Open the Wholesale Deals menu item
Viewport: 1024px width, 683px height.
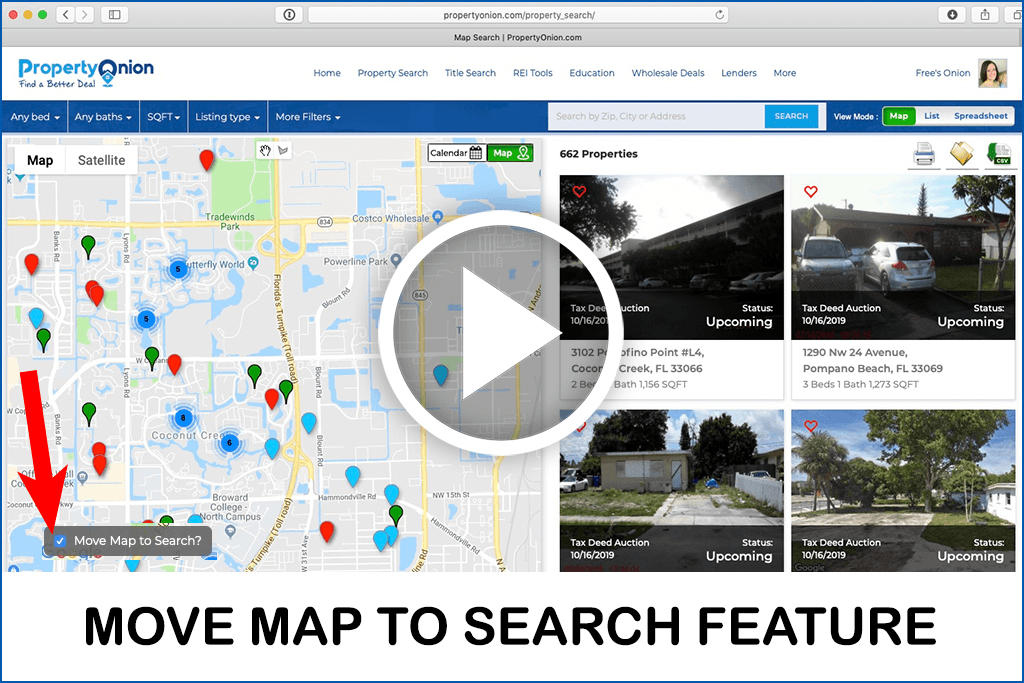pyautogui.click(x=668, y=72)
